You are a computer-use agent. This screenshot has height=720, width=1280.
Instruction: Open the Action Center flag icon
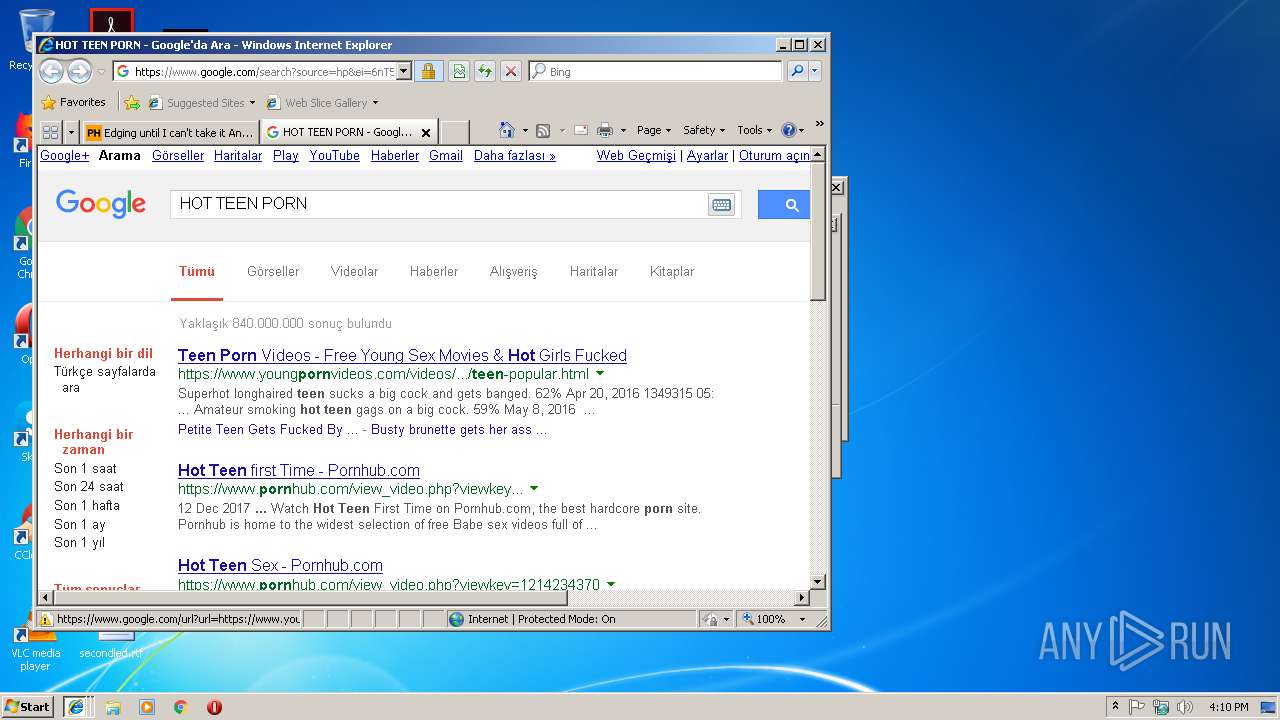click(1137, 707)
